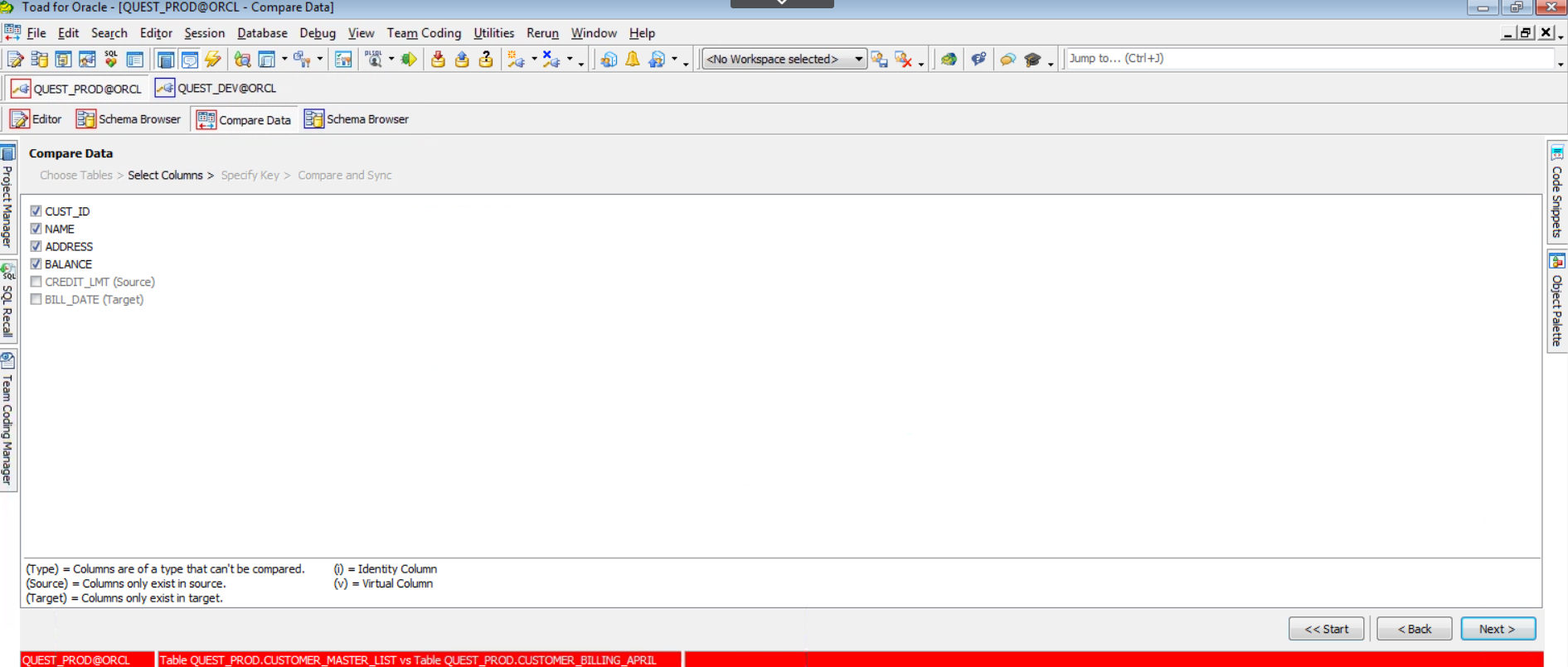Uncheck the CUST_ID column checkbox

pos(36,211)
